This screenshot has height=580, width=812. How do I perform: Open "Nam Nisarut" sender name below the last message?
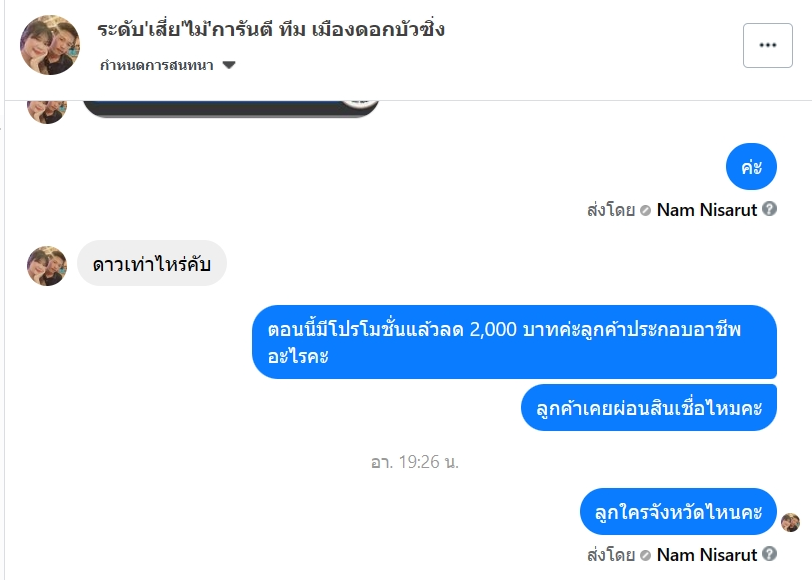(x=706, y=554)
